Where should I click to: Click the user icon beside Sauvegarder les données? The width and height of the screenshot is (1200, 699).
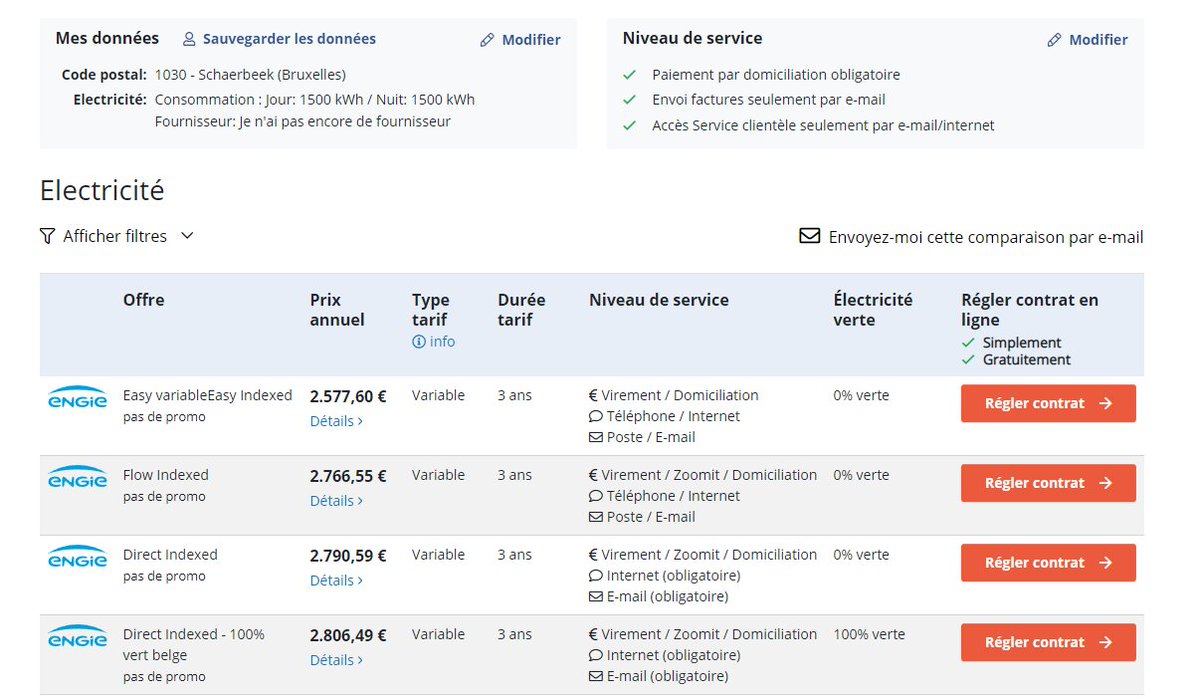pos(189,40)
